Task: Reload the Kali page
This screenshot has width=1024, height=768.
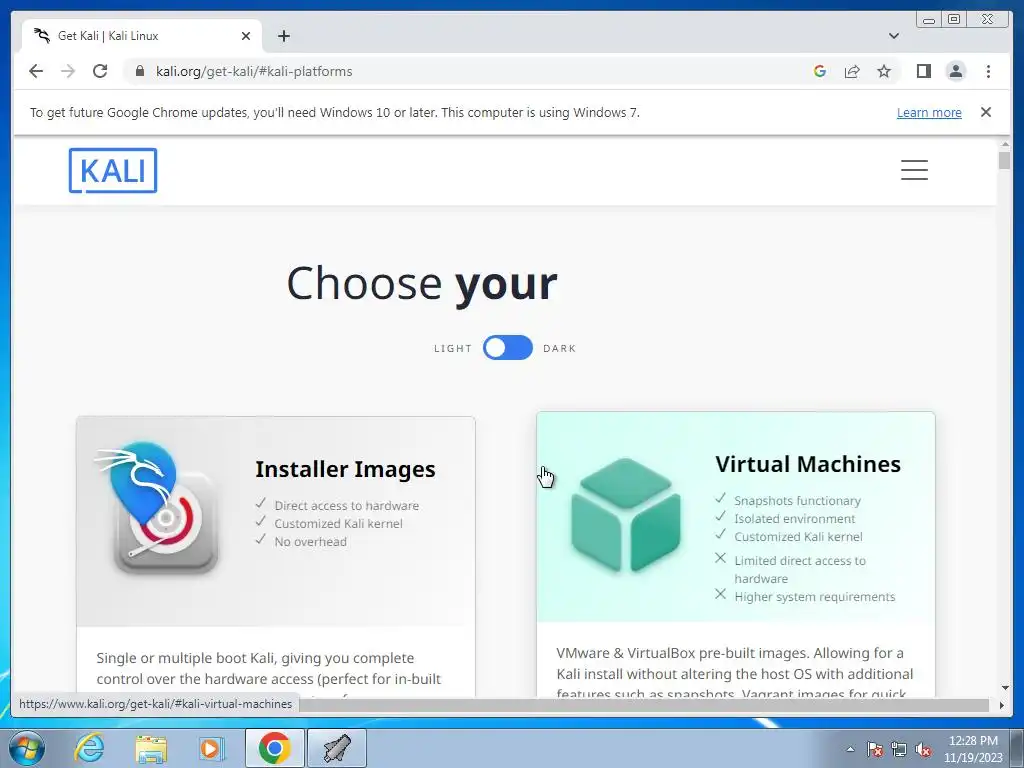Action: tap(100, 71)
